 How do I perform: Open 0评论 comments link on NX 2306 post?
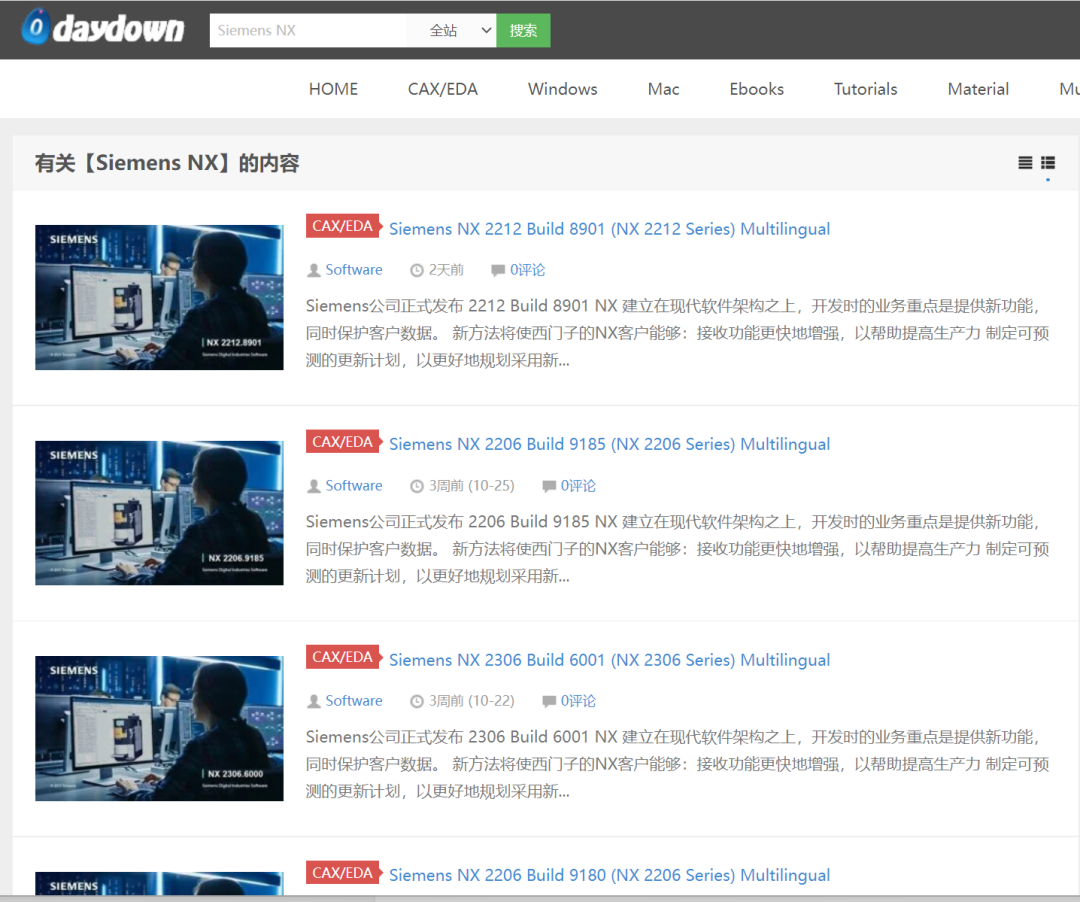click(x=579, y=700)
